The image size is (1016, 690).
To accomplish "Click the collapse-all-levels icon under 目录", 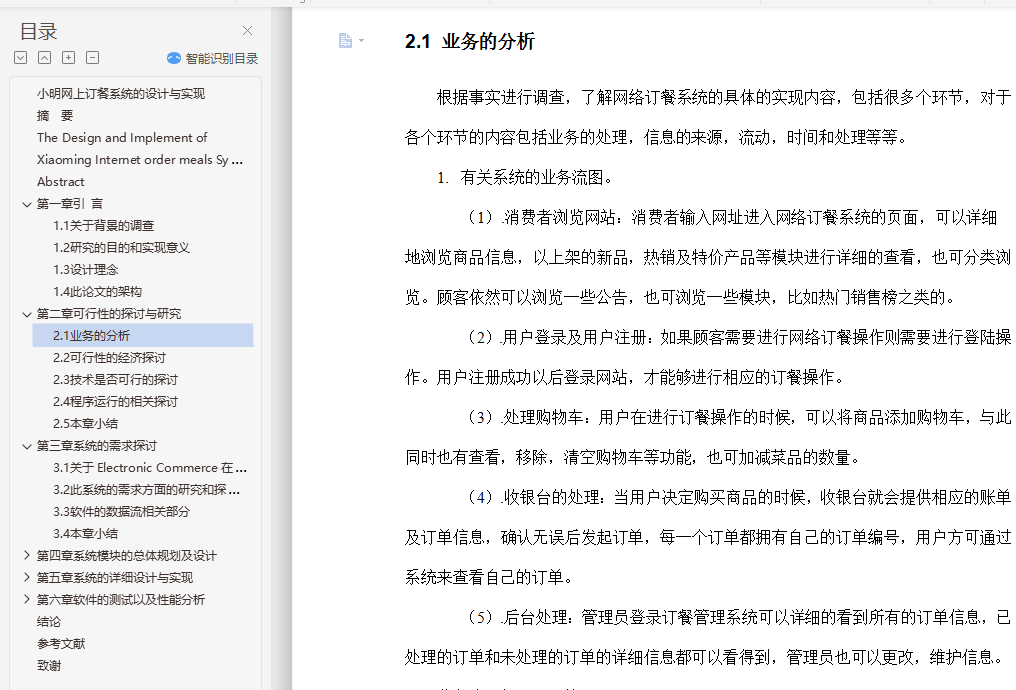I will [x=45, y=58].
